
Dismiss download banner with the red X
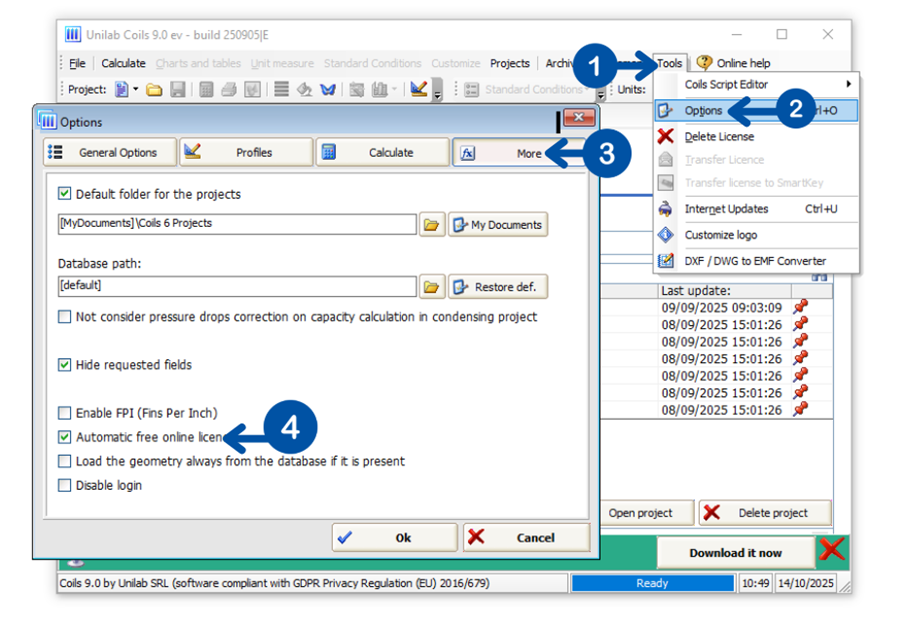(x=832, y=549)
